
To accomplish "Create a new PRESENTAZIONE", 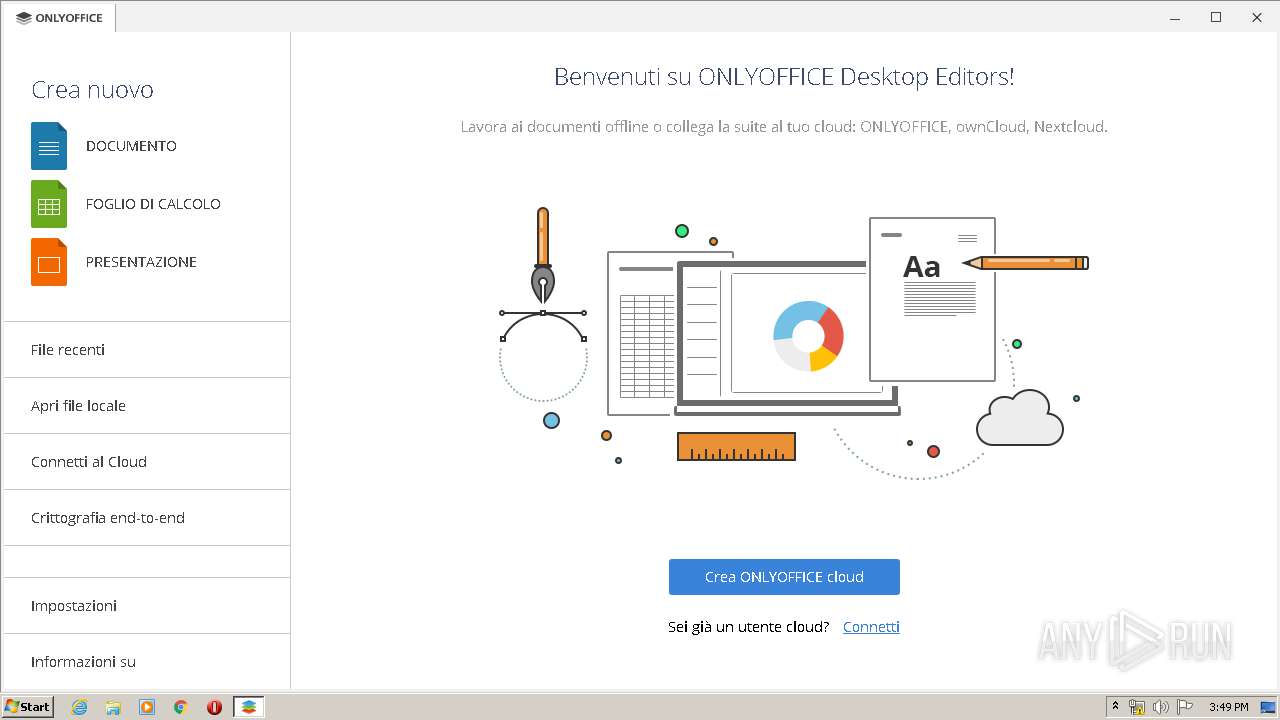I will point(141,262).
